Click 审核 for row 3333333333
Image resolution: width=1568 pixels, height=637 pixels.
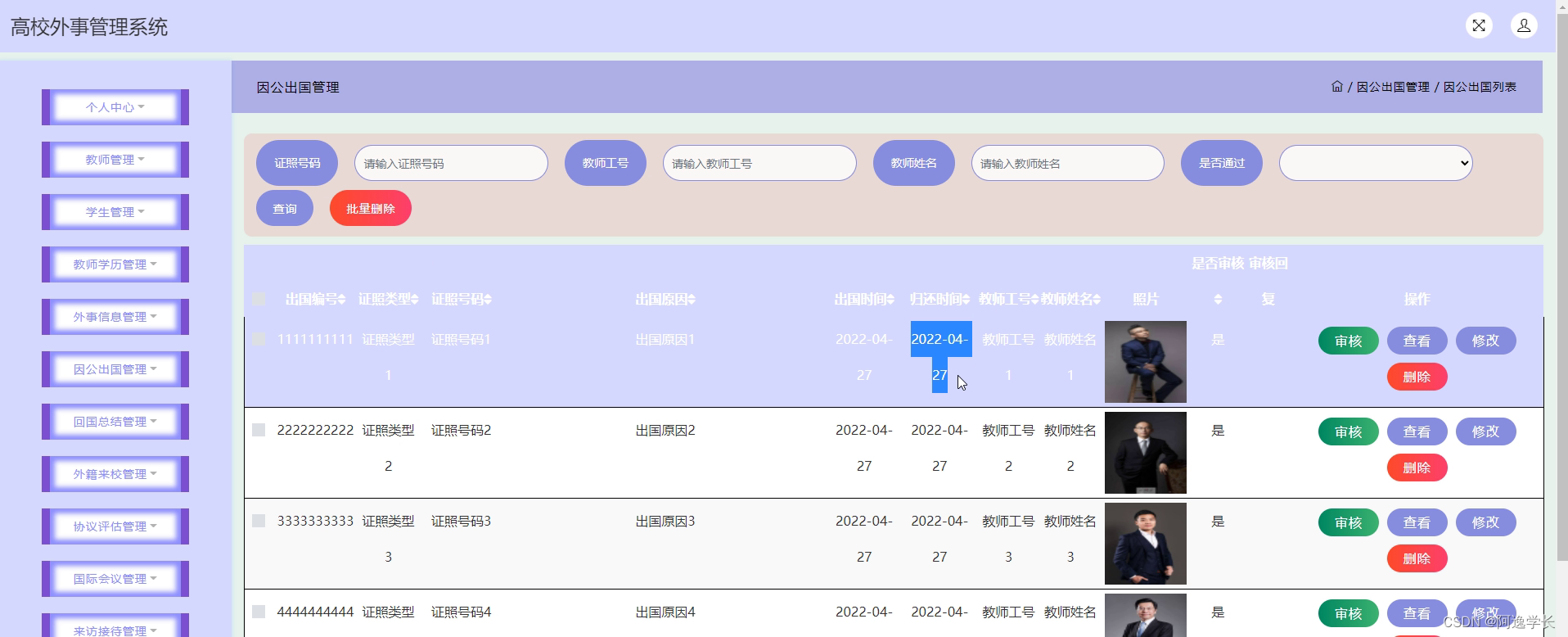point(1348,522)
